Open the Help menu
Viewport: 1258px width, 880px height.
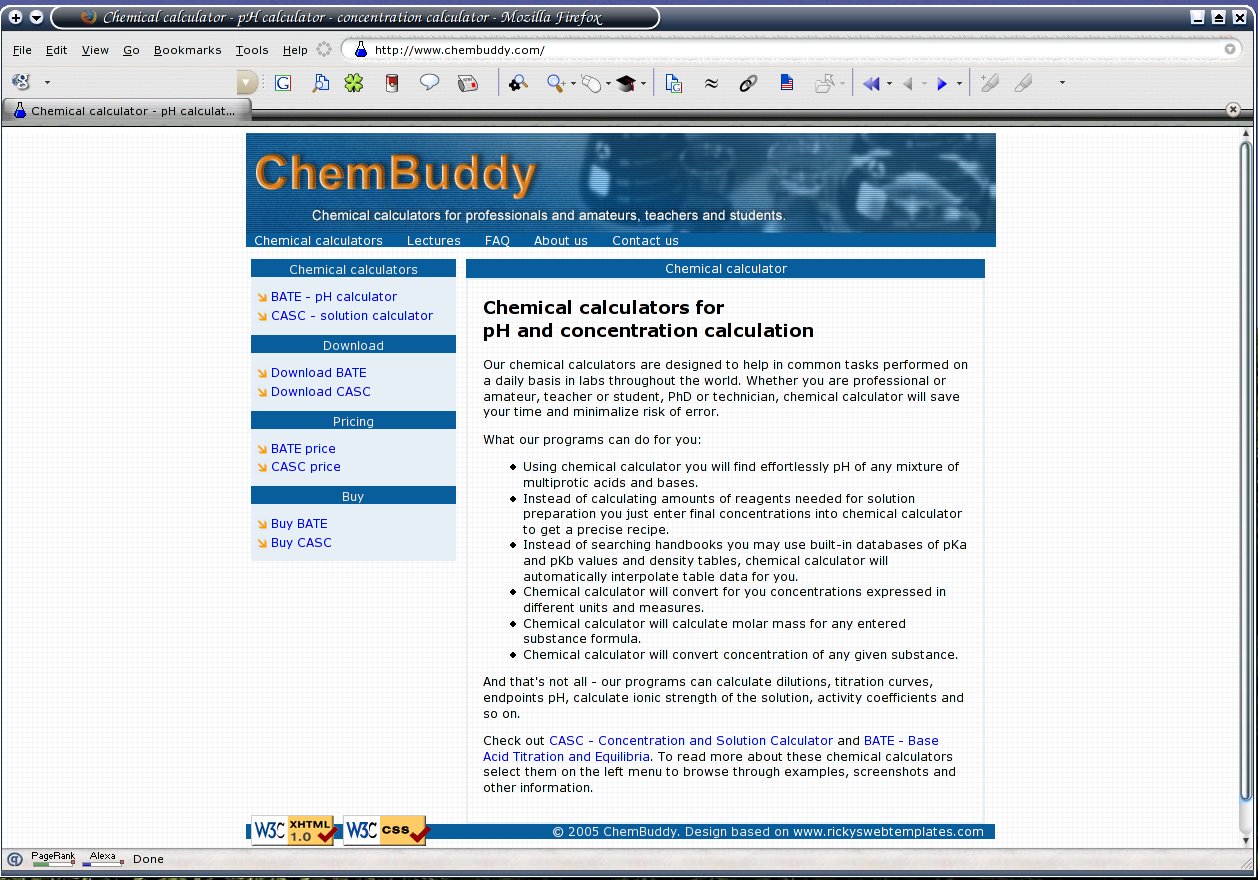(295, 50)
